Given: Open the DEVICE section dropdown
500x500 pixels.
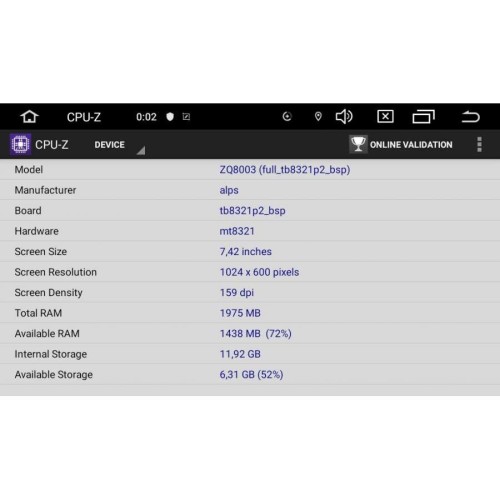Looking at the screenshot, I should [119, 145].
